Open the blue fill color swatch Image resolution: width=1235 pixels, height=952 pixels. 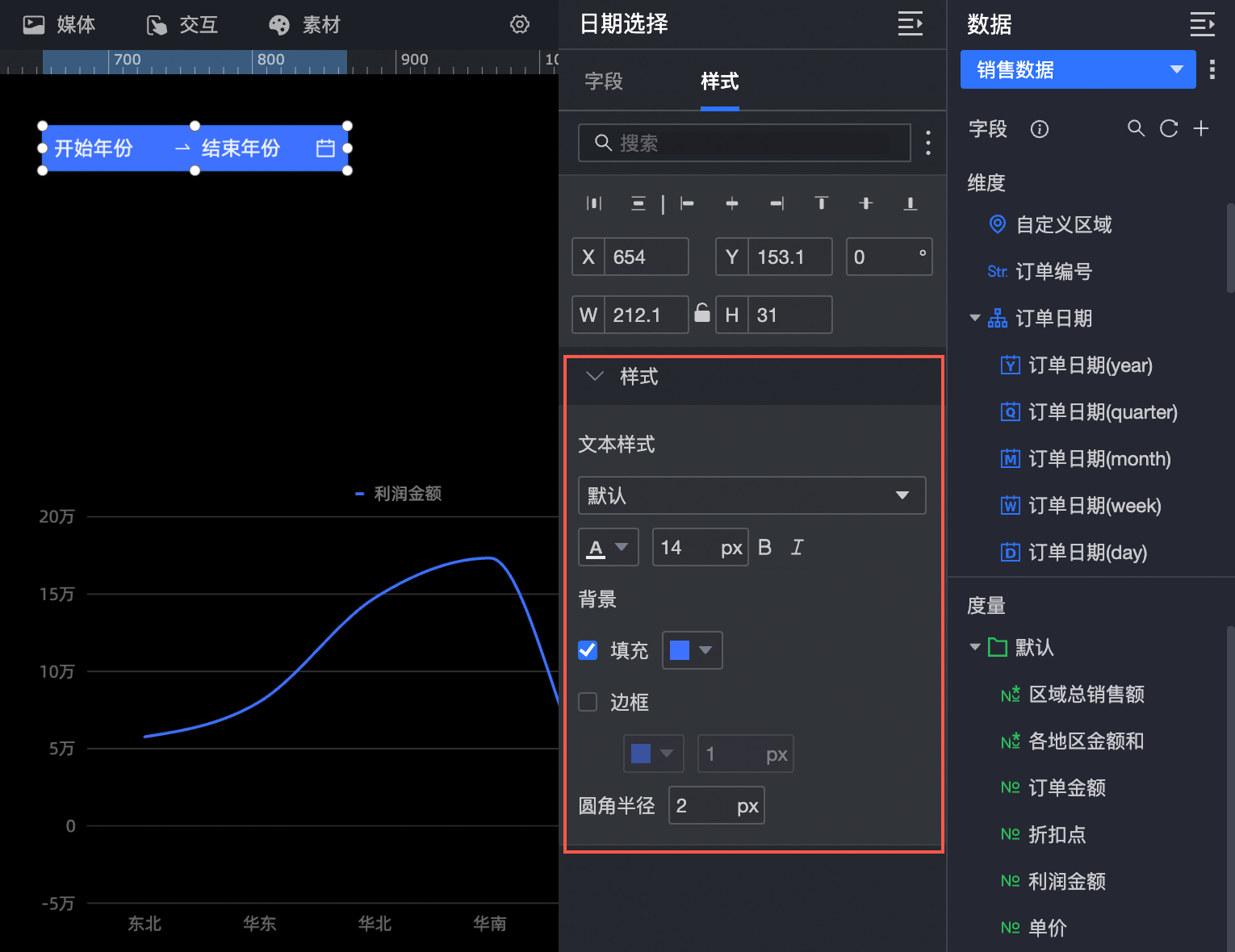[x=692, y=650]
